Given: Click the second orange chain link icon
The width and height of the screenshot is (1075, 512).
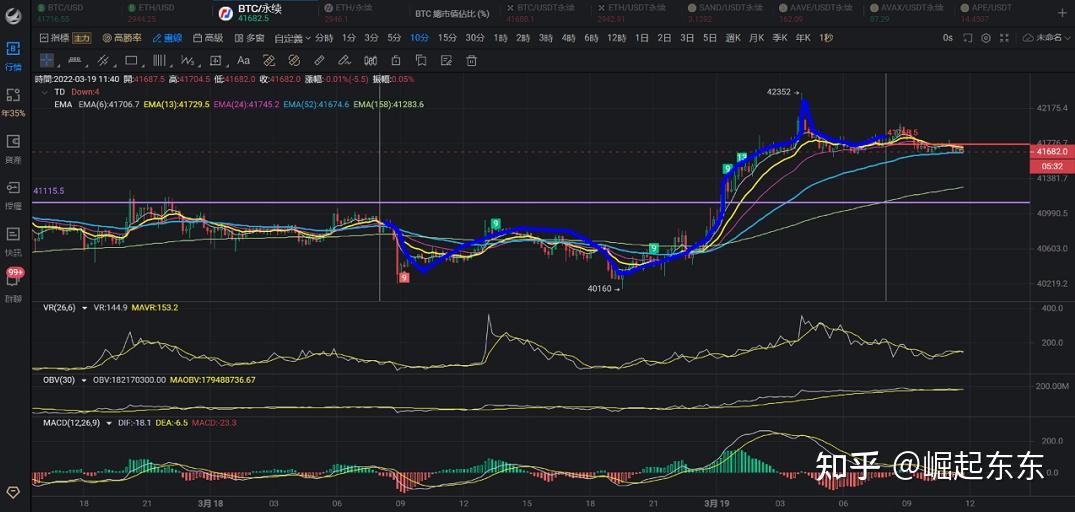Looking at the screenshot, I should [295, 60].
